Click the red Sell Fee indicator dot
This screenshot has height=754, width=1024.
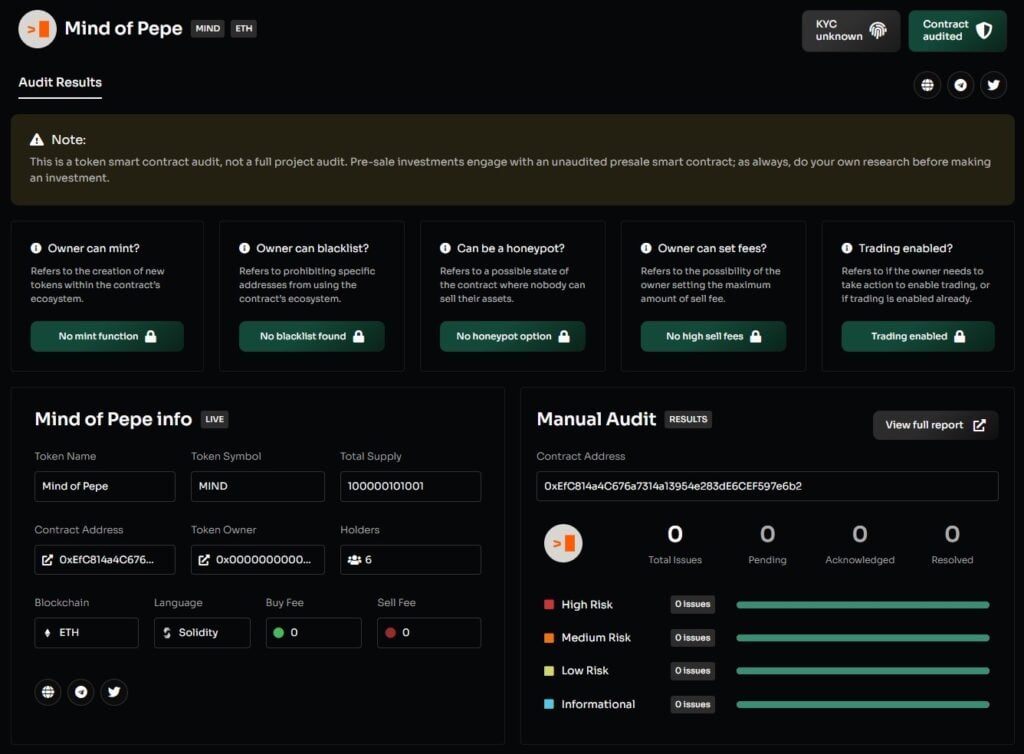click(391, 633)
